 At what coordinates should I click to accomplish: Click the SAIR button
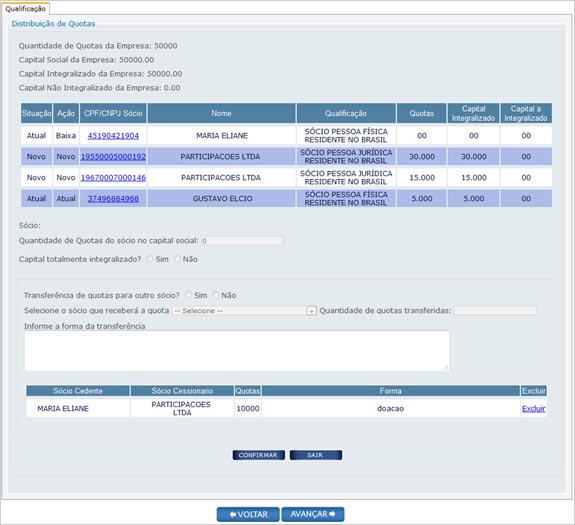[x=316, y=455]
